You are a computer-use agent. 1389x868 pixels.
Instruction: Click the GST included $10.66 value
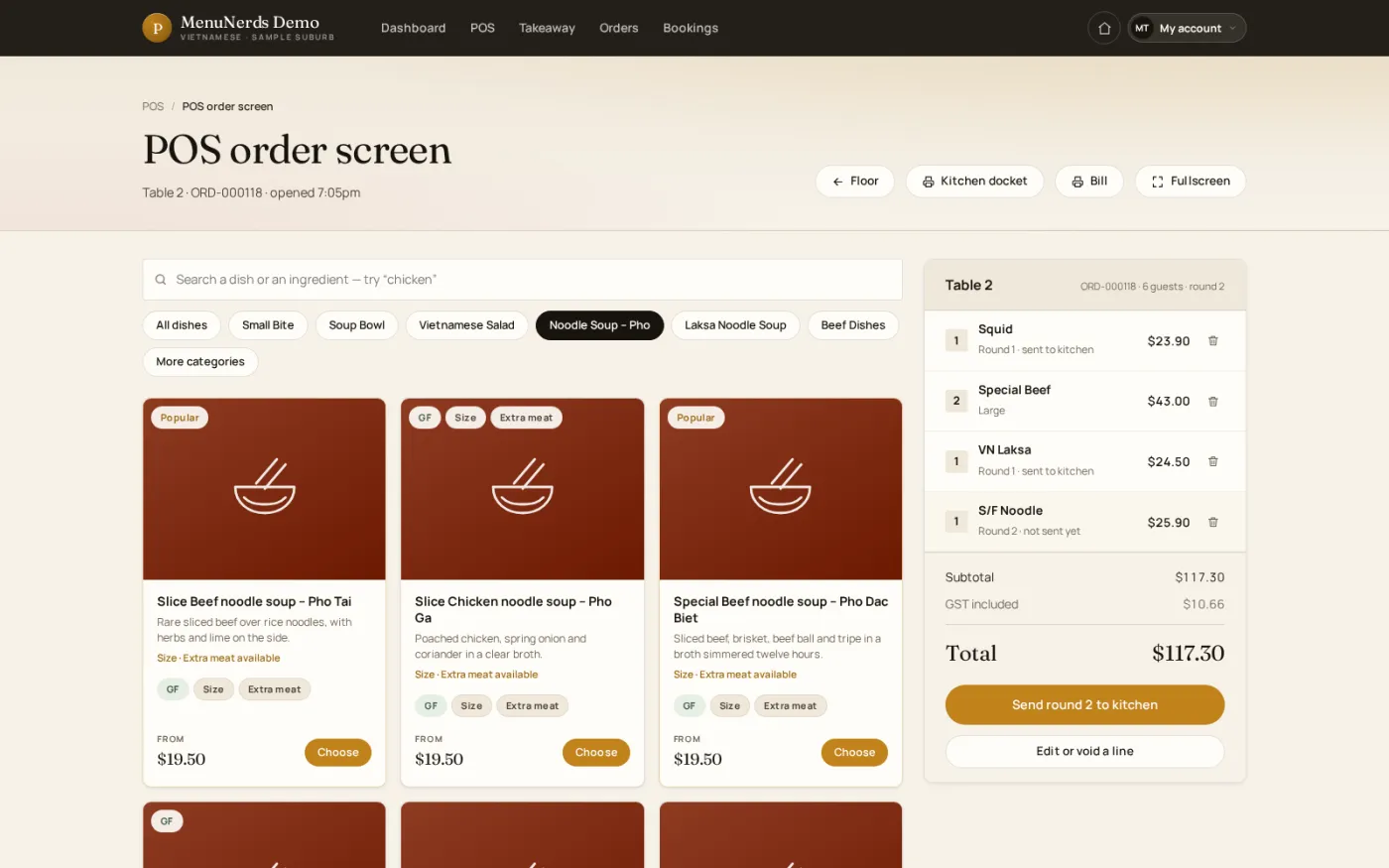[1202, 604]
